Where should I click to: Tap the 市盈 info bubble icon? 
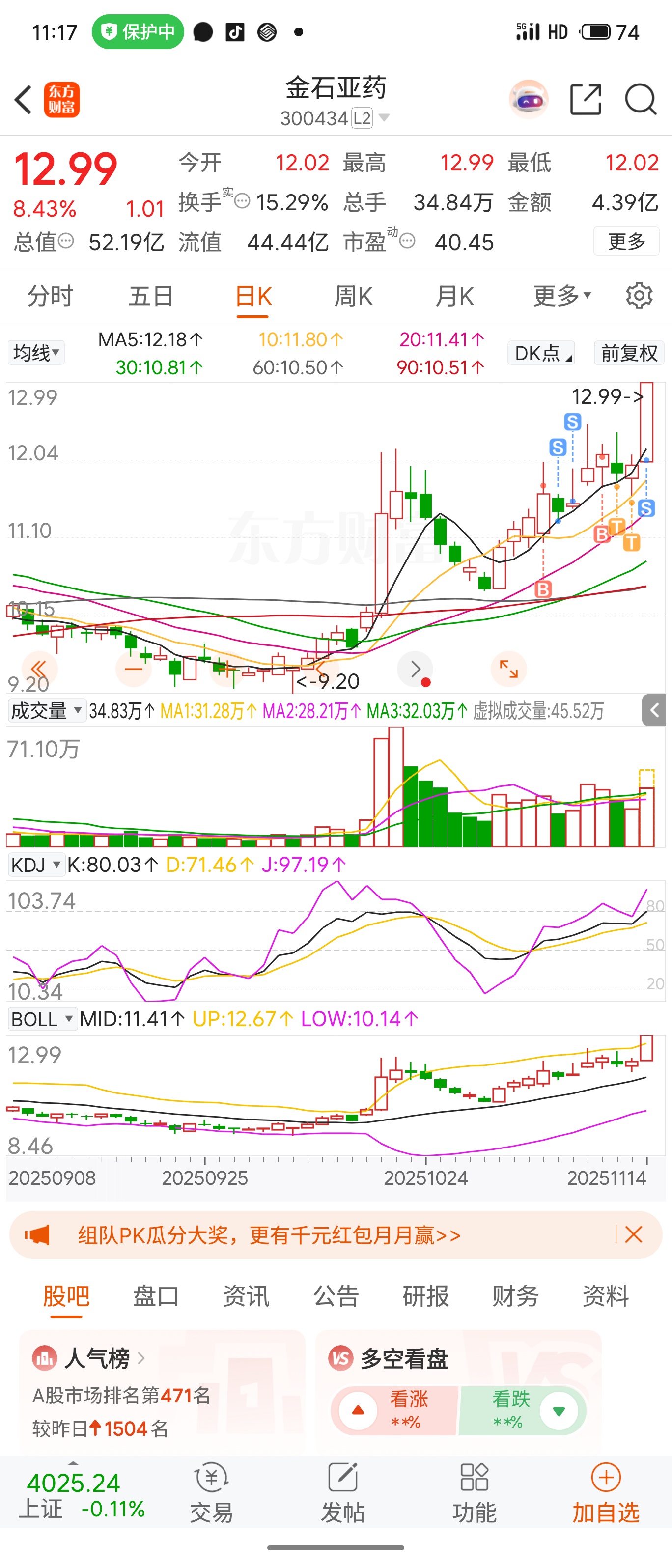pyautogui.click(x=407, y=241)
